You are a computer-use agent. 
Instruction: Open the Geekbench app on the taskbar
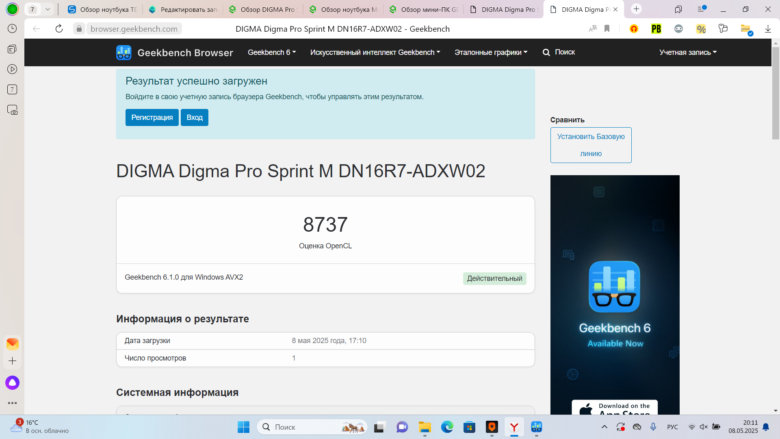[x=536, y=427]
